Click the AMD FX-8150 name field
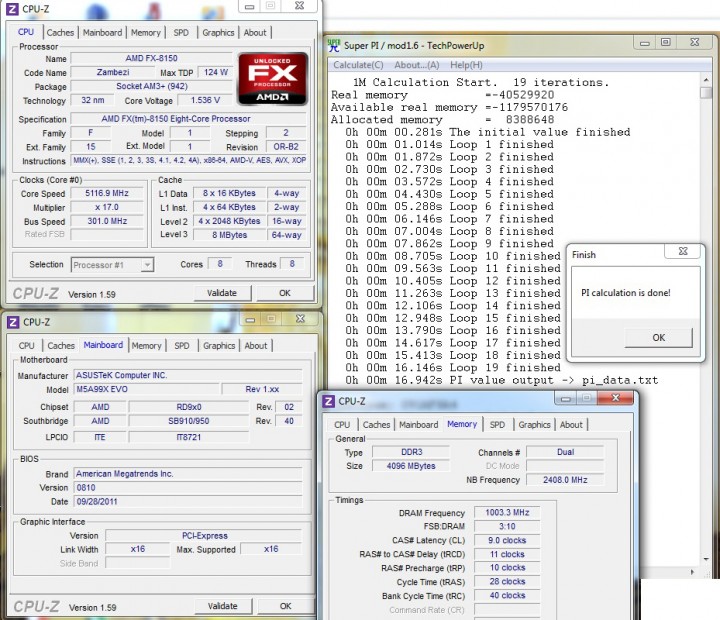This screenshot has width=720, height=620. tap(152, 58)
